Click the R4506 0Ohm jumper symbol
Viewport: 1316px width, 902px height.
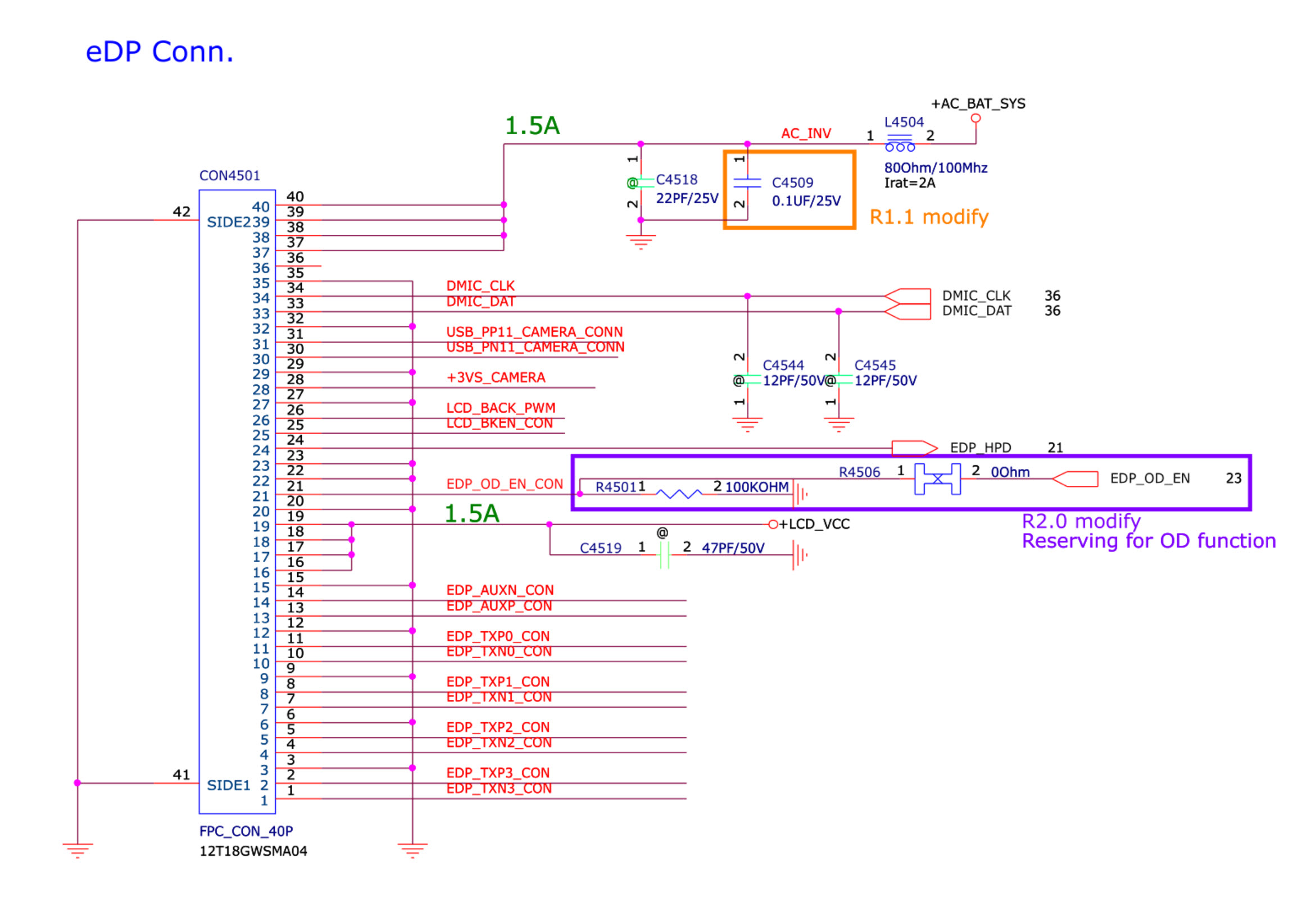937,479
